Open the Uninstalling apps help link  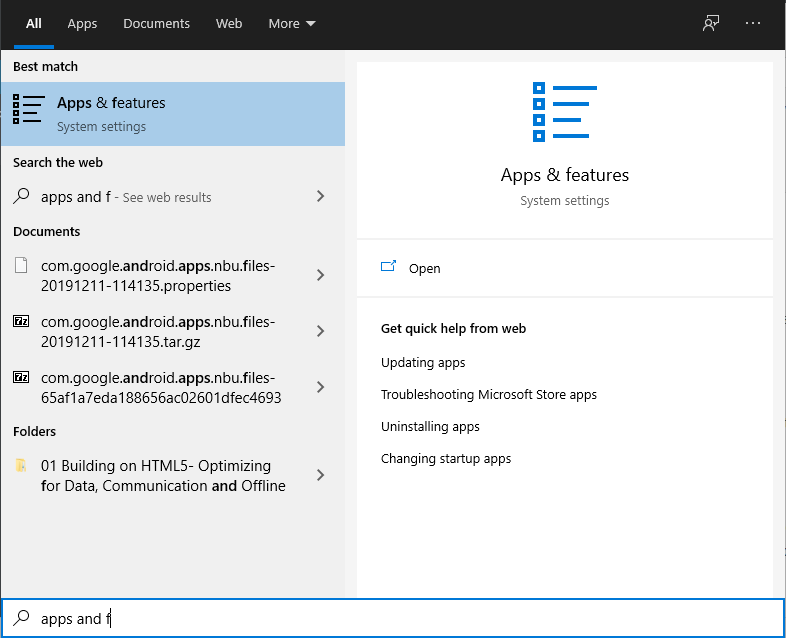pos(430,427)
